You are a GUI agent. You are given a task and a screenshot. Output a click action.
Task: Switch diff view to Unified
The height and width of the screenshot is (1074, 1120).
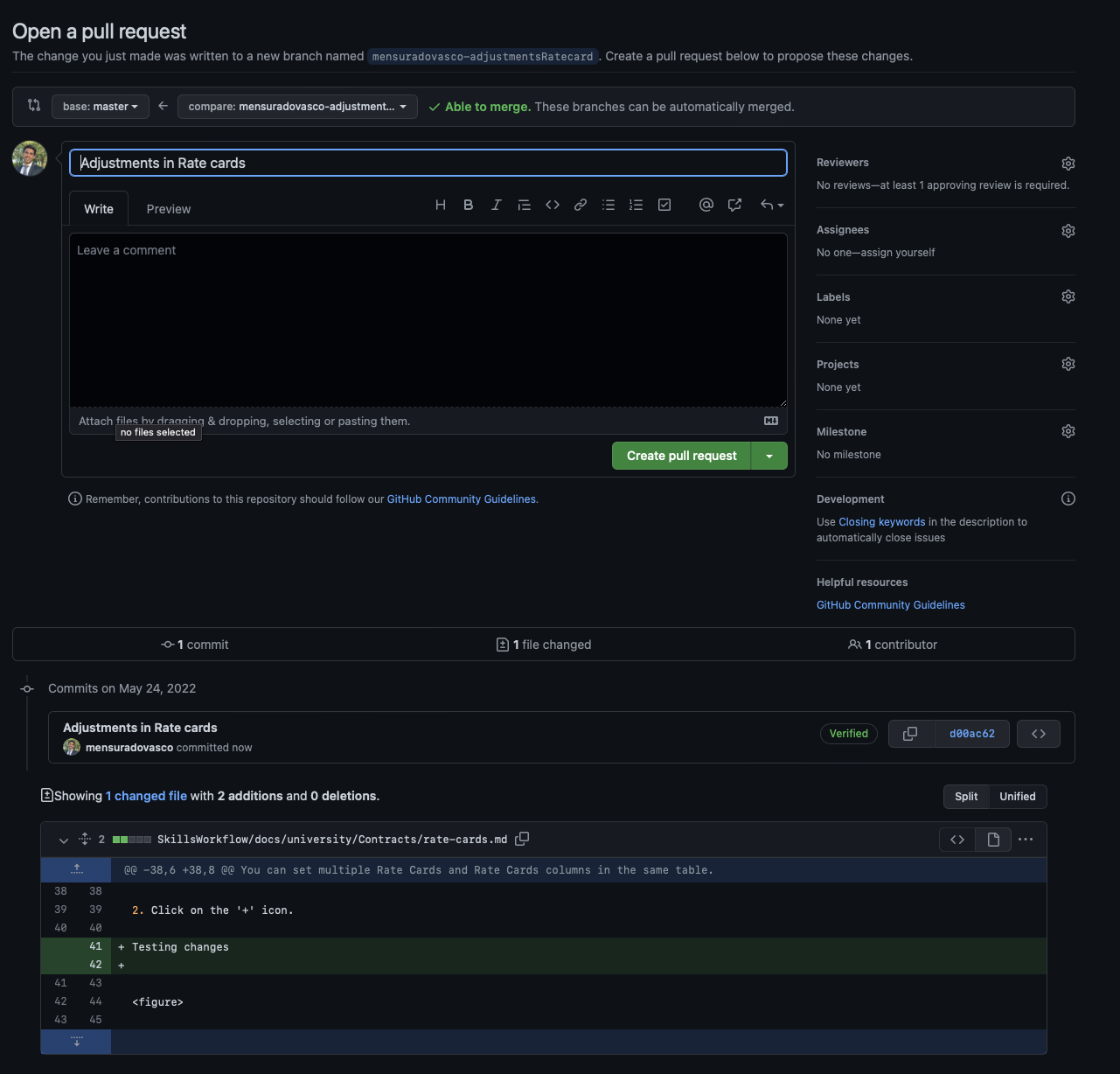1017,797
